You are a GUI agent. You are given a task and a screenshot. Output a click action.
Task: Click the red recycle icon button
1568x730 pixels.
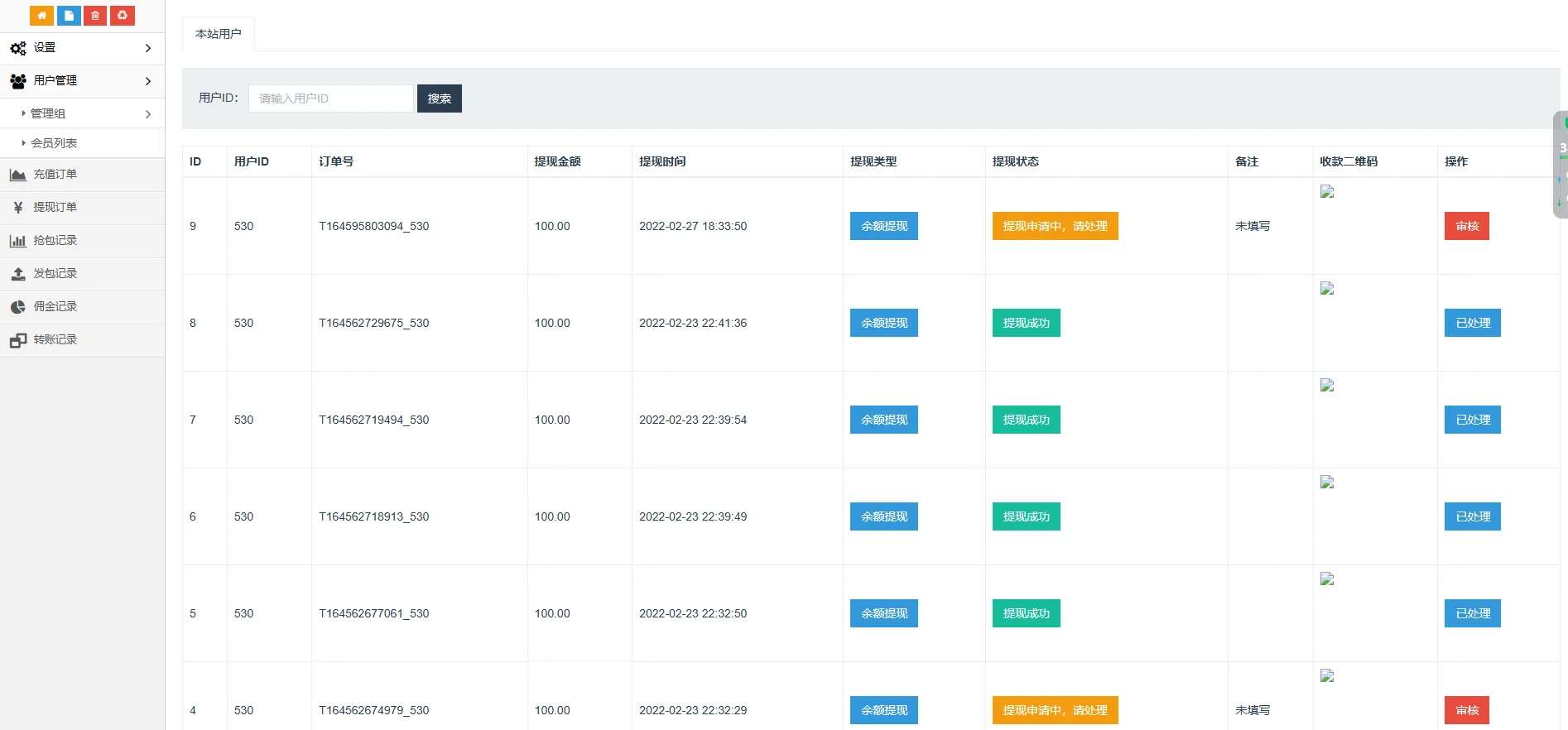click(123, 16)
